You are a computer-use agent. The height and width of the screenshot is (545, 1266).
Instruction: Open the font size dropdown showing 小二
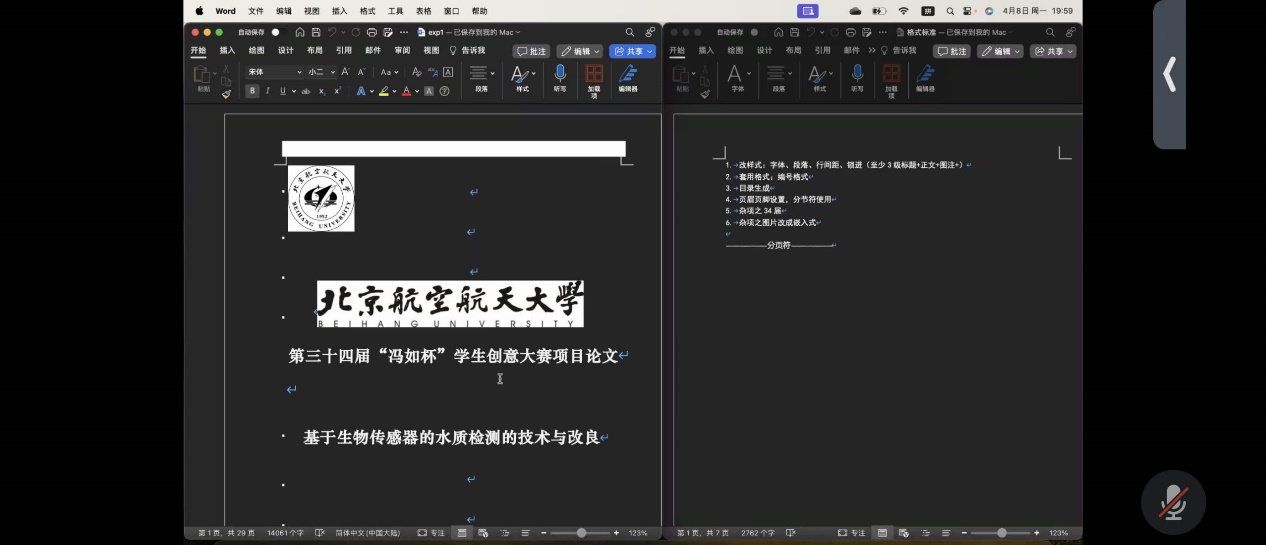[321, 72]
